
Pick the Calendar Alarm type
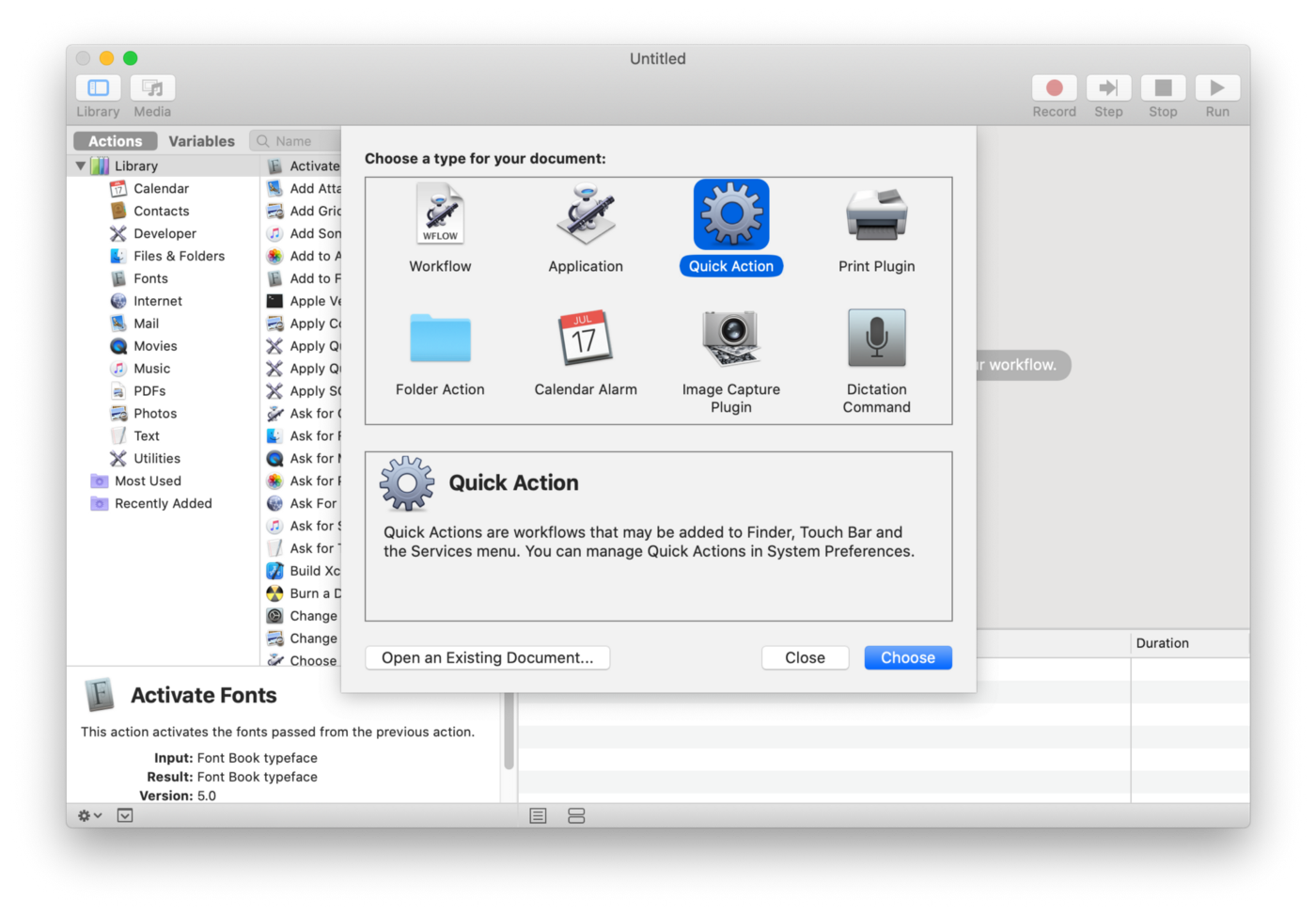coord(586,353)
